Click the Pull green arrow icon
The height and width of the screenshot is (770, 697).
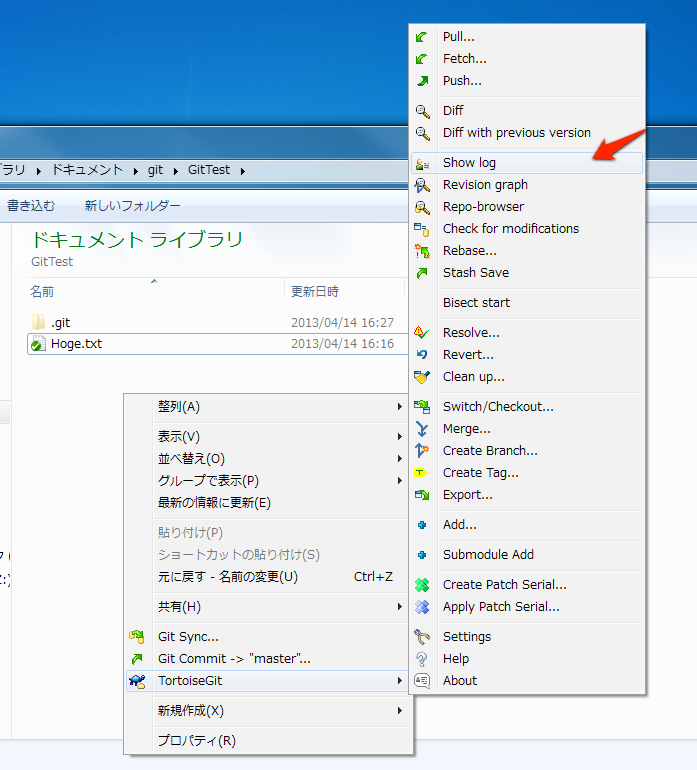tap(422, 37)
